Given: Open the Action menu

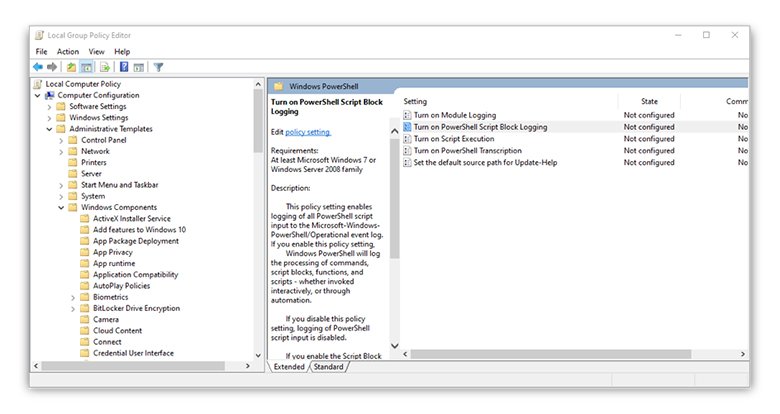Looking at the screenshot, I should tap(68, 51).
